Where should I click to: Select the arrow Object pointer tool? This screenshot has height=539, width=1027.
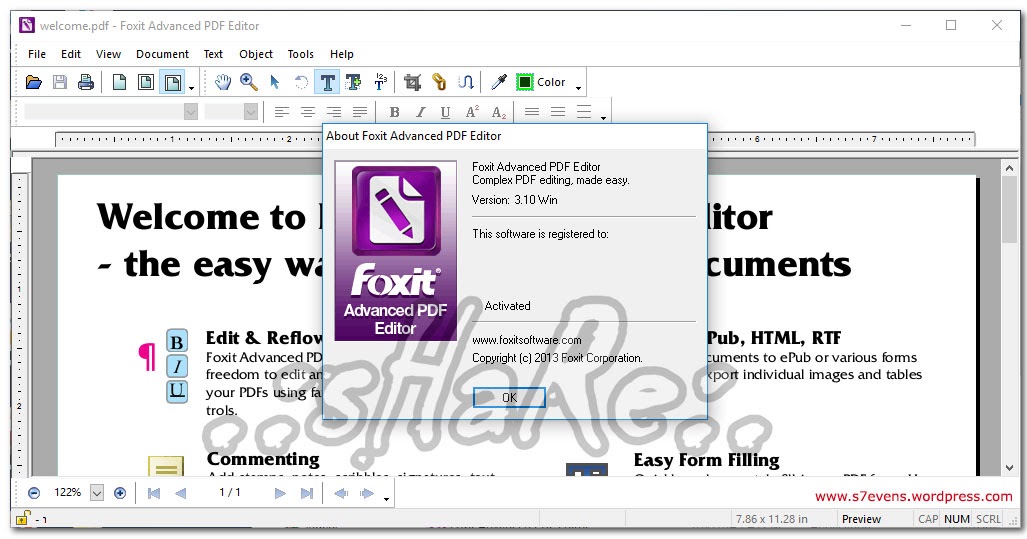point(274,83)
